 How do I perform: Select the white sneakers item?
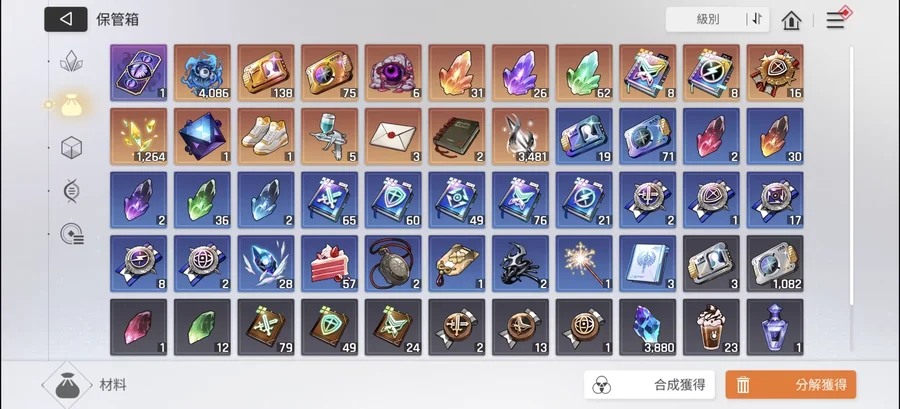coord(266,136)
